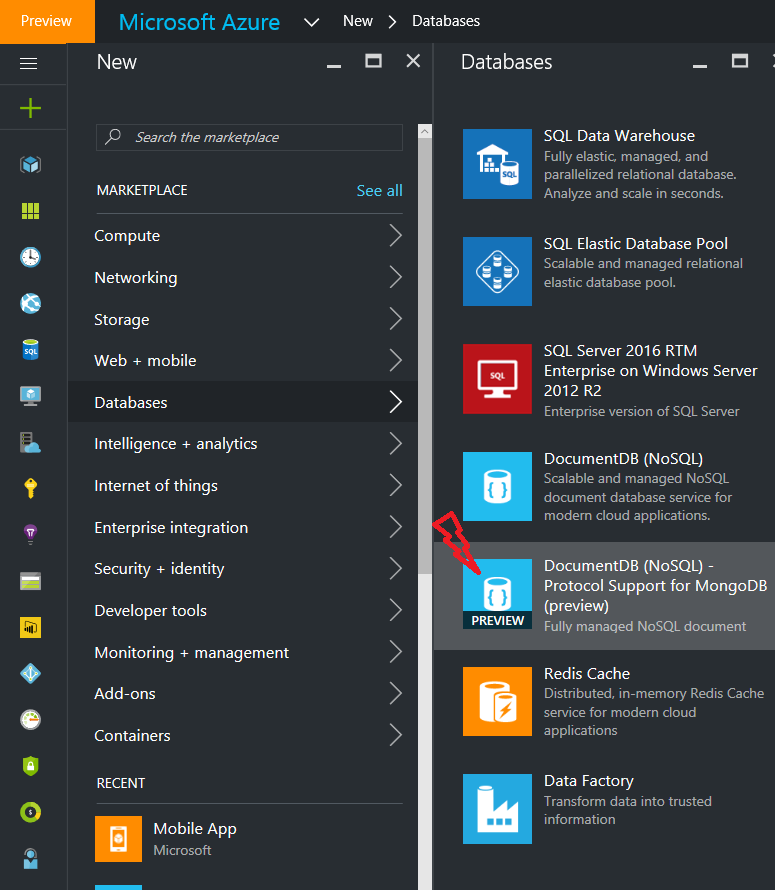Expand the Internet of things chevron
Viewport: 775px width, 890px height.
point(396,485)
